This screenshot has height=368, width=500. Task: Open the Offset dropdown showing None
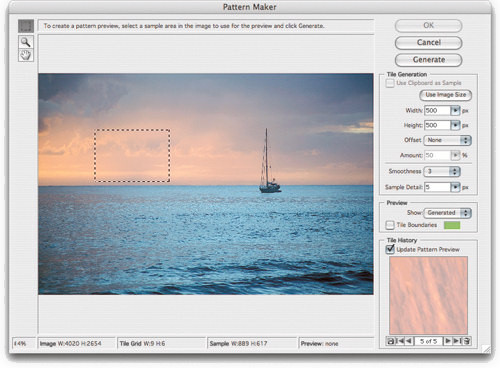tap(447, 140)
